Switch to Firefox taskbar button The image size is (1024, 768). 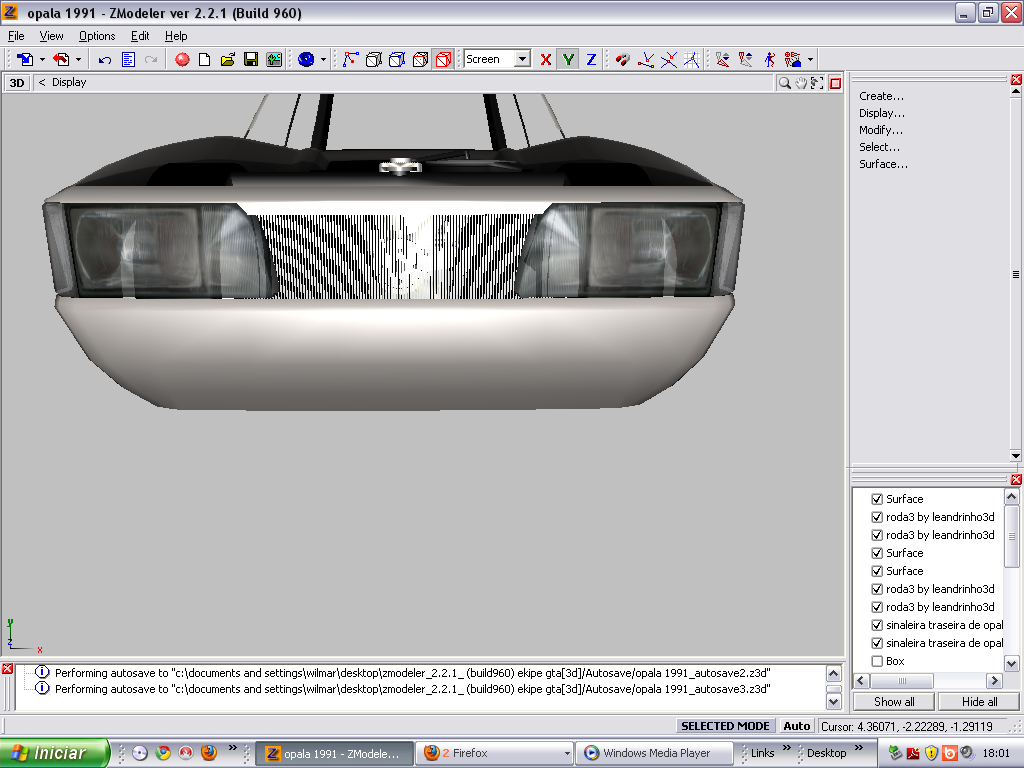coord(495,753)
